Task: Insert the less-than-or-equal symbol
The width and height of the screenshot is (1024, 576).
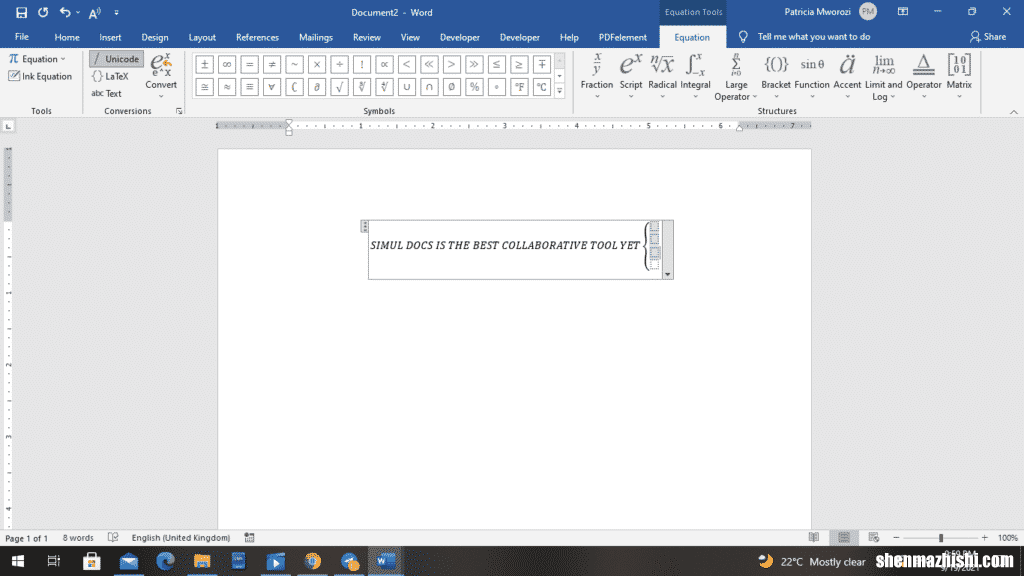Action: click(x=496, y=64)
